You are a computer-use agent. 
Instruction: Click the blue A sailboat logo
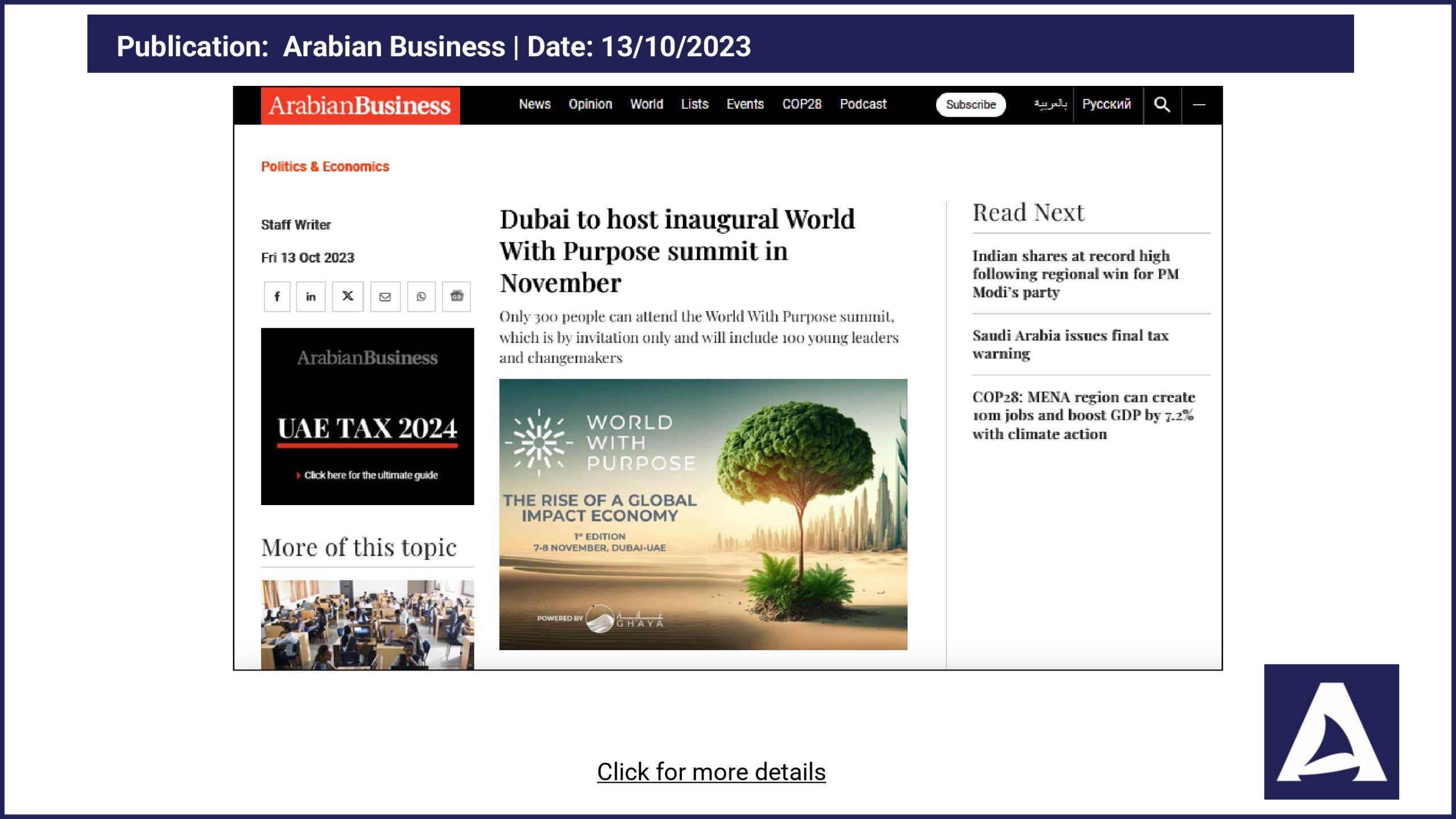tap(1331, 731)
